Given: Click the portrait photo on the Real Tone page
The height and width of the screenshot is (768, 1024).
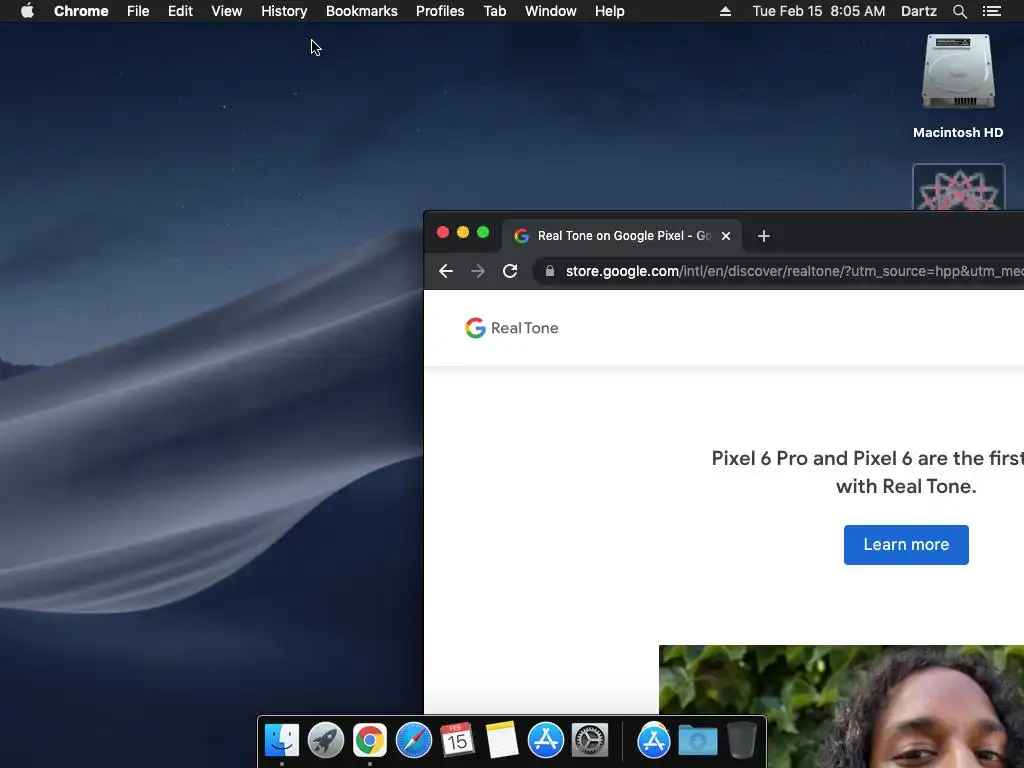Looking at the screenshot, I should (x=841, y=706).
